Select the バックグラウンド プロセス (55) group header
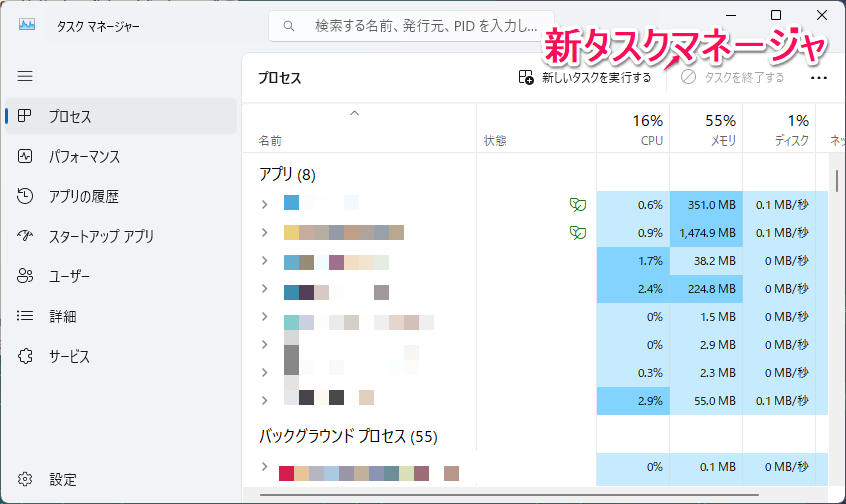This screenshot has height=504, width=846. (x=348, y=436)
